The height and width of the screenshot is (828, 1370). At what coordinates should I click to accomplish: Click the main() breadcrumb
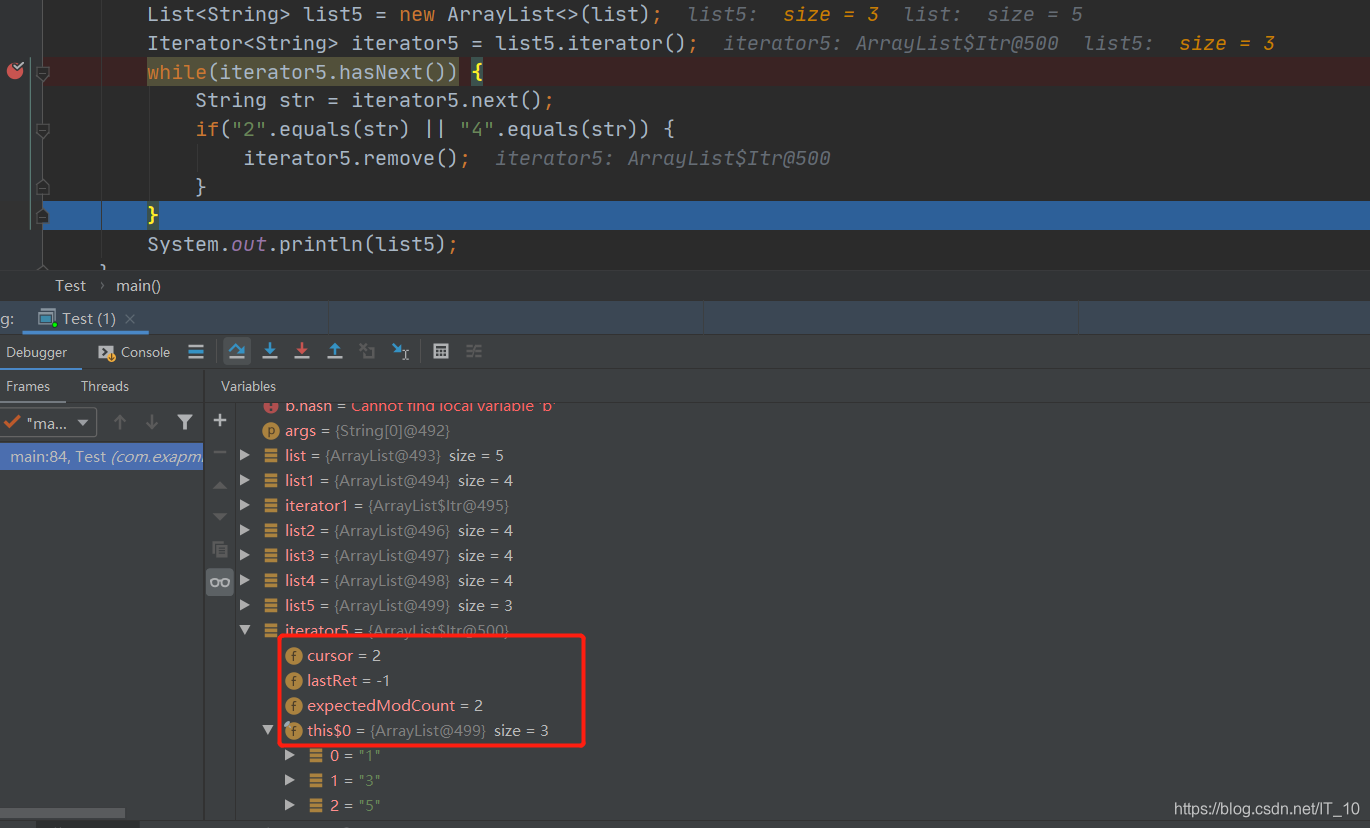click(x=138, y=286)
